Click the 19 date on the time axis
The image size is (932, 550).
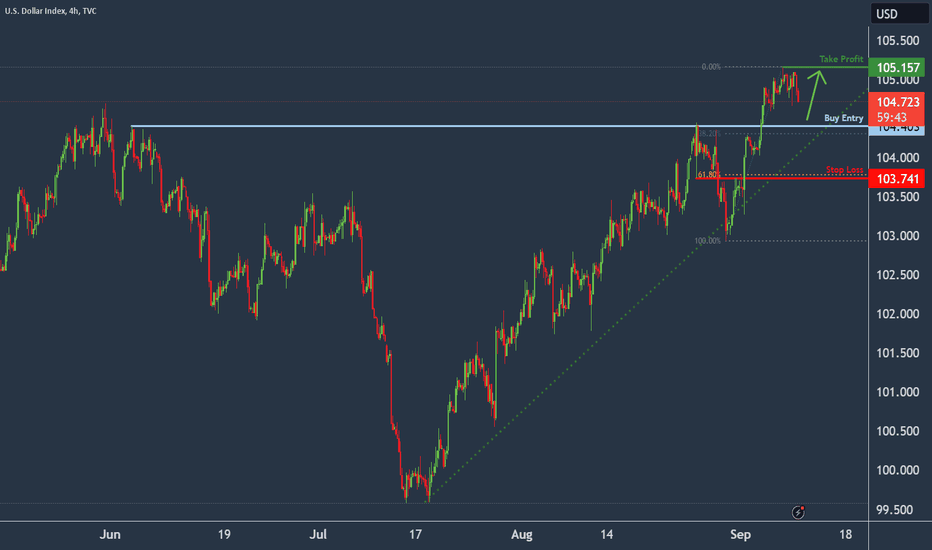pyautogui.click(x=223, y=535)
